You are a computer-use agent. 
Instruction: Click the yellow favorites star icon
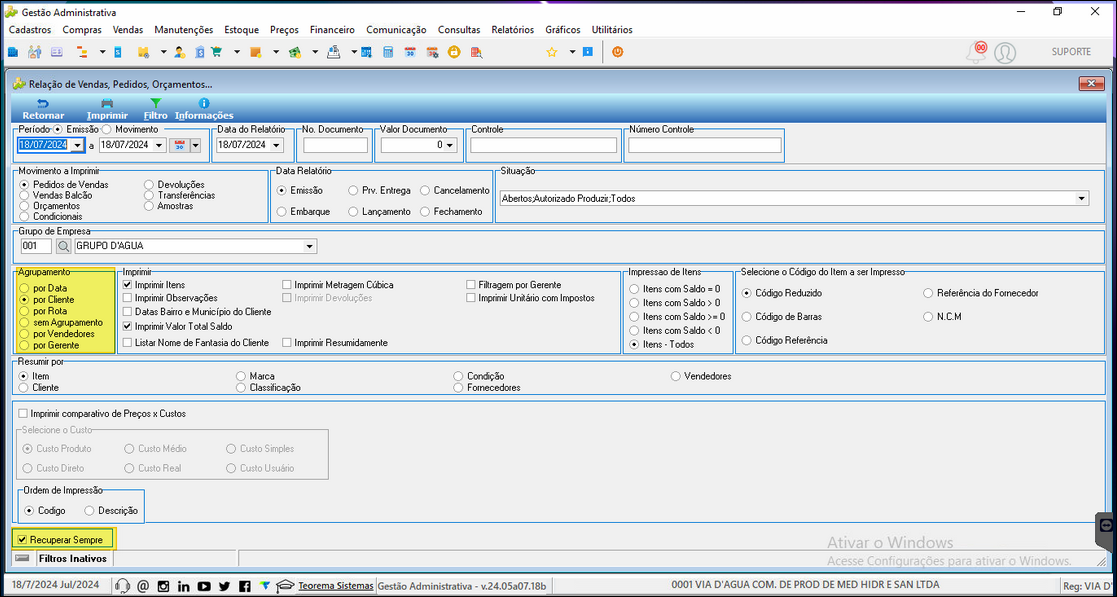click(551, 52)
